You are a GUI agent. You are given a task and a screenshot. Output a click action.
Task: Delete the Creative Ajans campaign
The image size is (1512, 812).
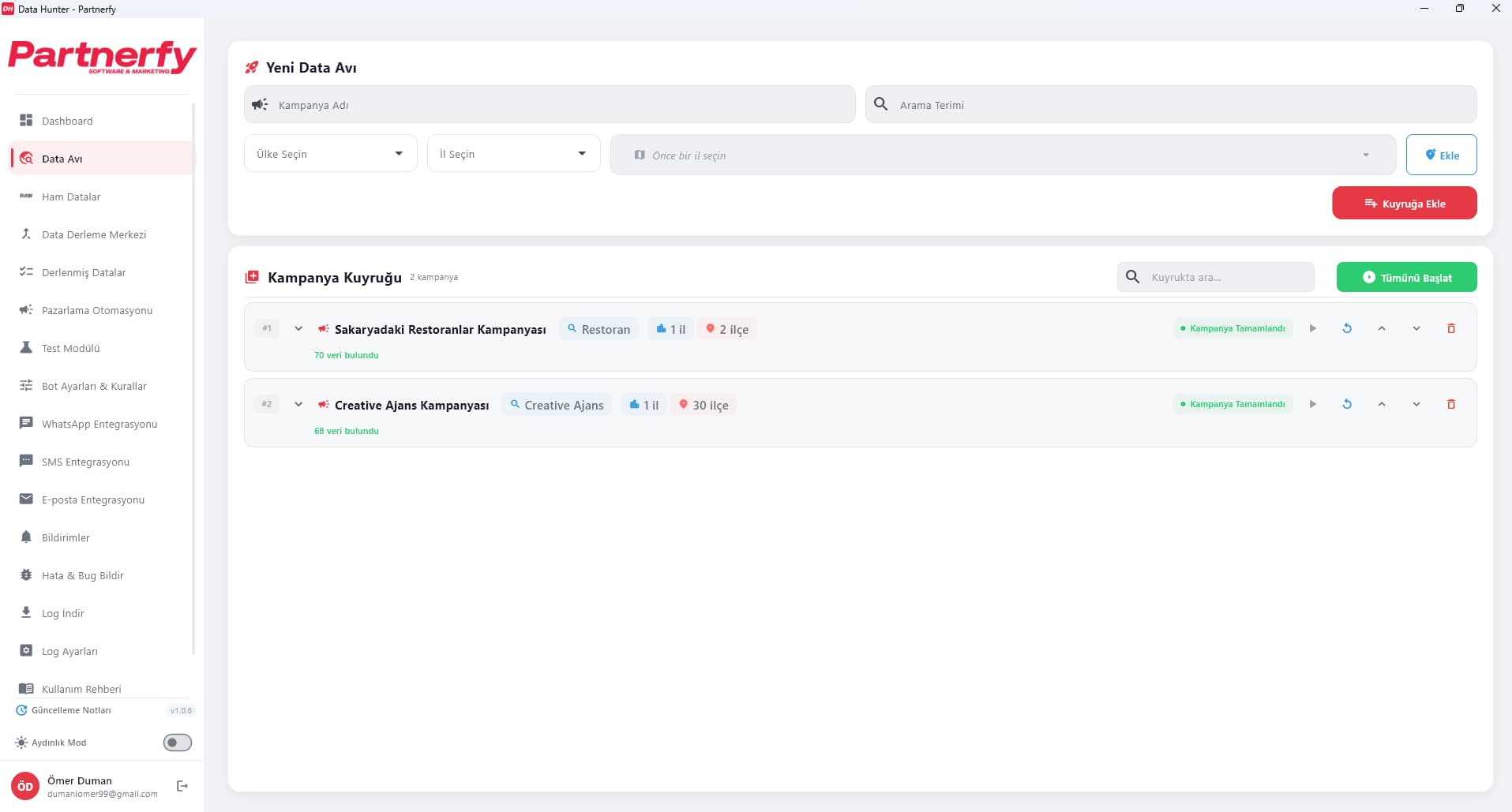click(1450, 404)
